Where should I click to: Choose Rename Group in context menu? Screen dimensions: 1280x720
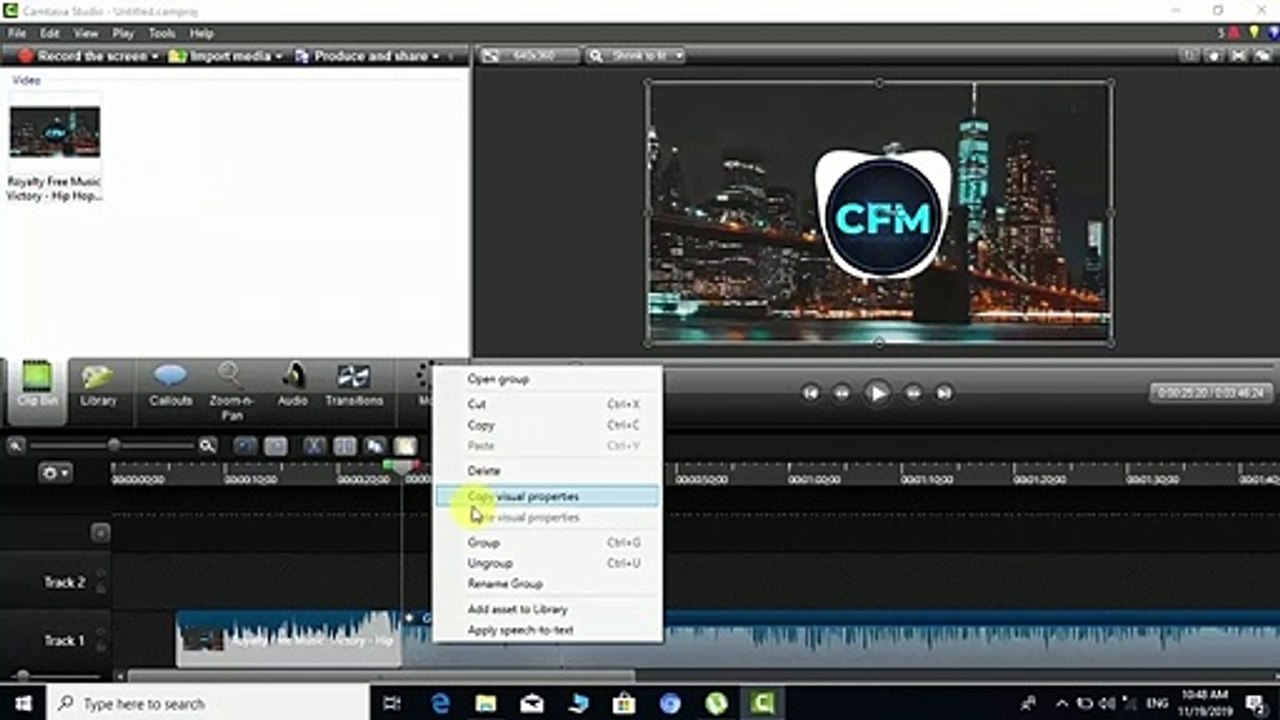point(547,583)
